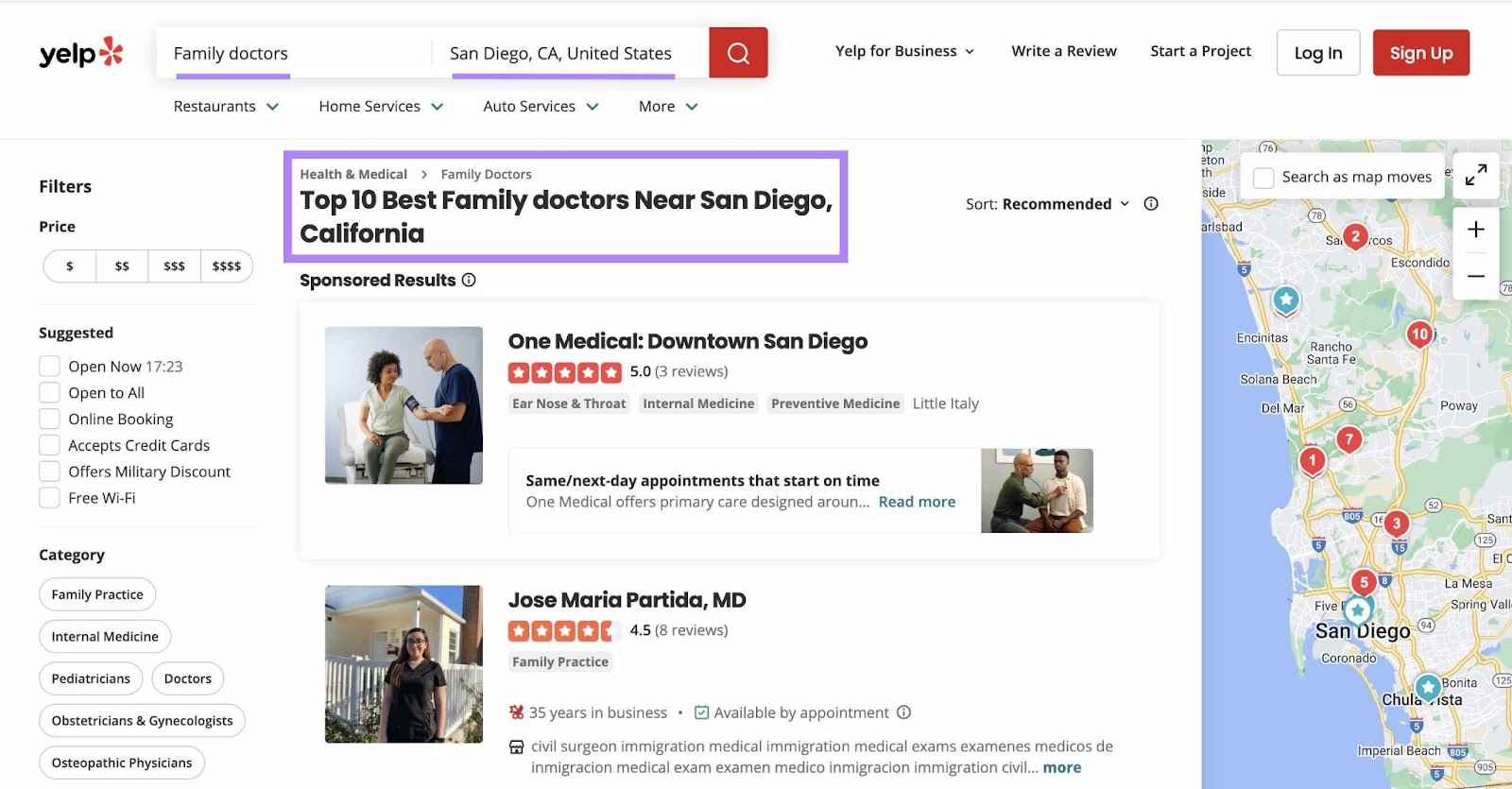Viewport: 1512px width, 789px height.
Task: Open One Medical ad doctor photo
Action: (x=1037, y=490)
